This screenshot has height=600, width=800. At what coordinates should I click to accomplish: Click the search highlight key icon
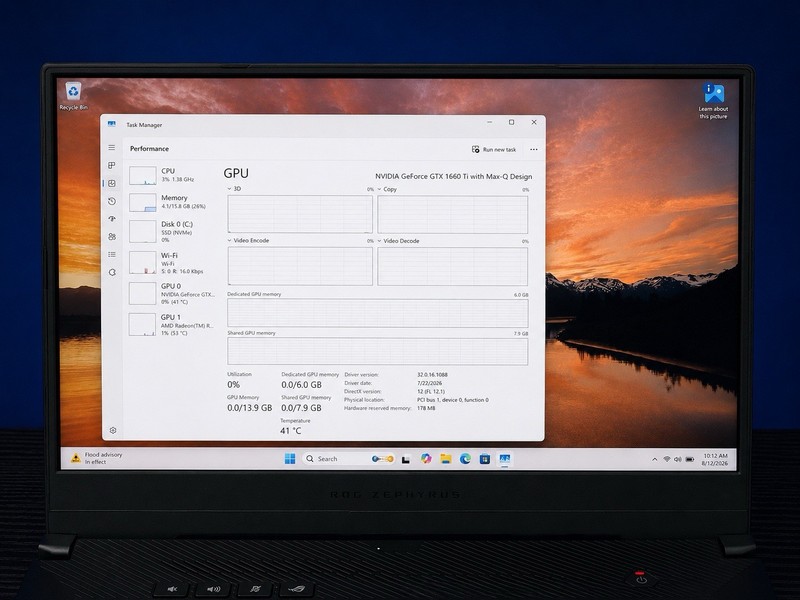(x=383, y=459)
